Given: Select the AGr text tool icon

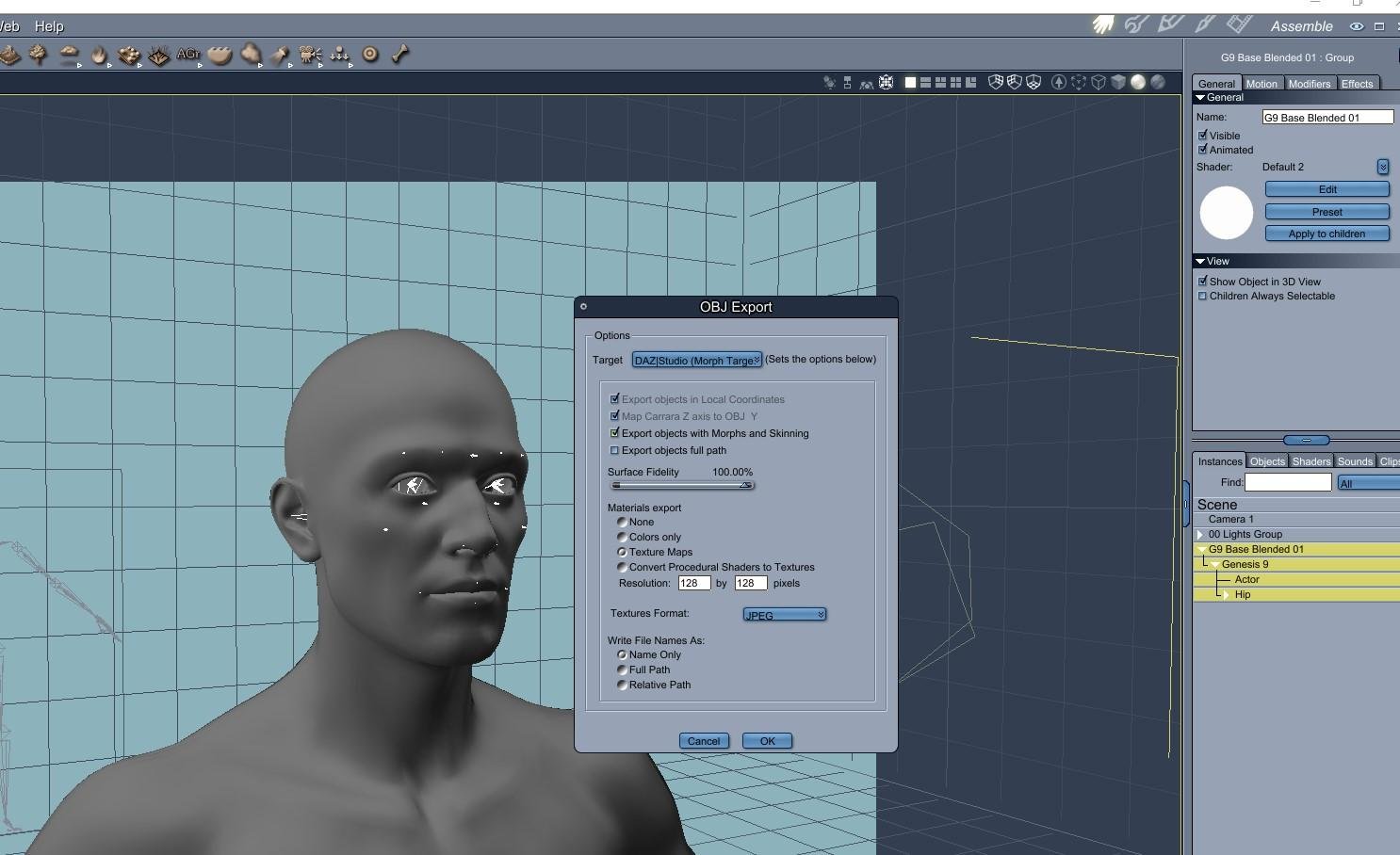Looking at the screenshot, I should pos(188,55).
